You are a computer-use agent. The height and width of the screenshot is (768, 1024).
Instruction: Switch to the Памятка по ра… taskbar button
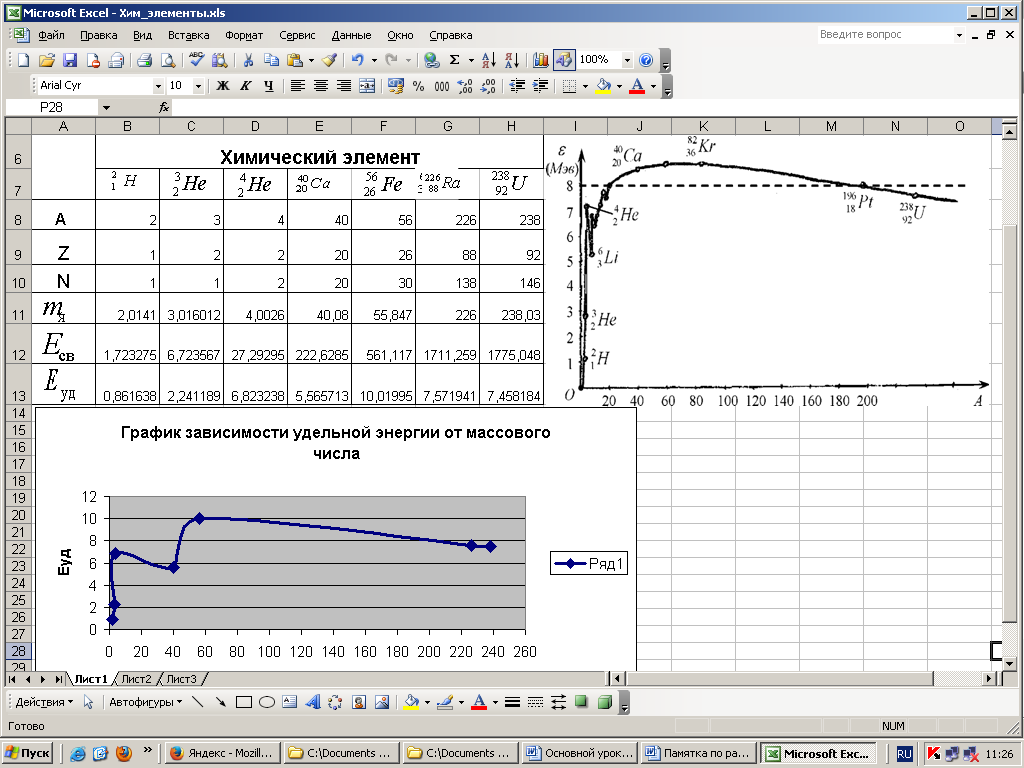click(x=699, y=754)
